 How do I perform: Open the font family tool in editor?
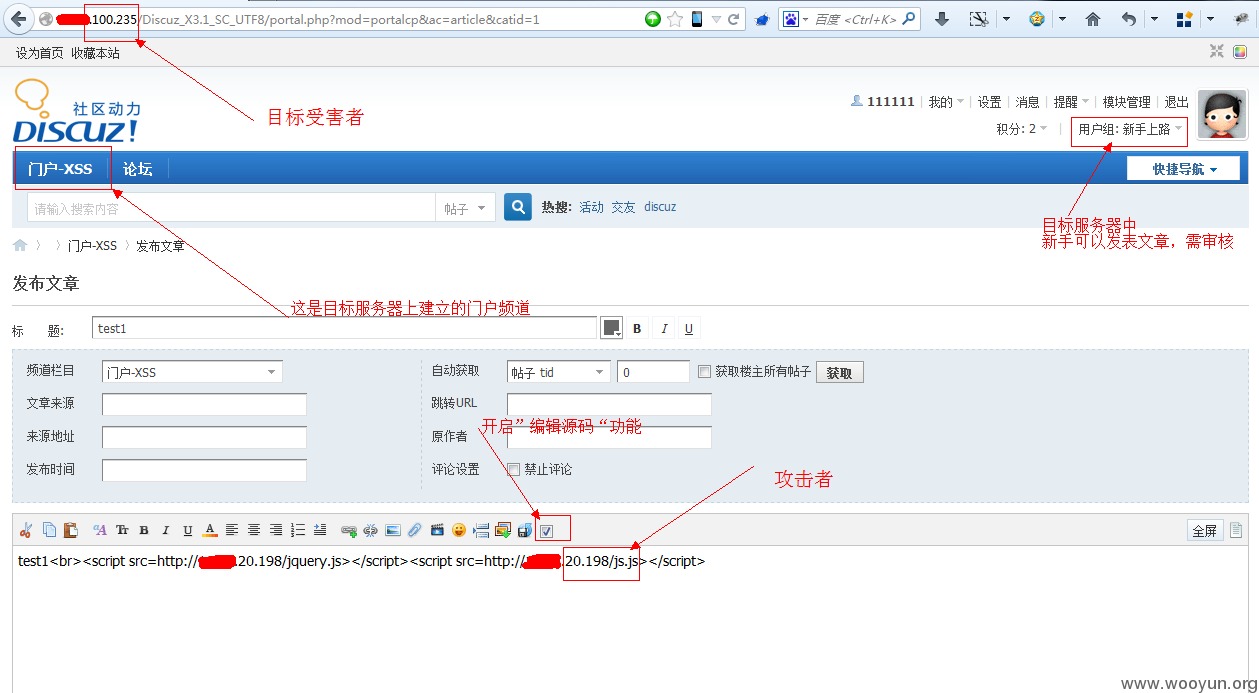(100, 530)
